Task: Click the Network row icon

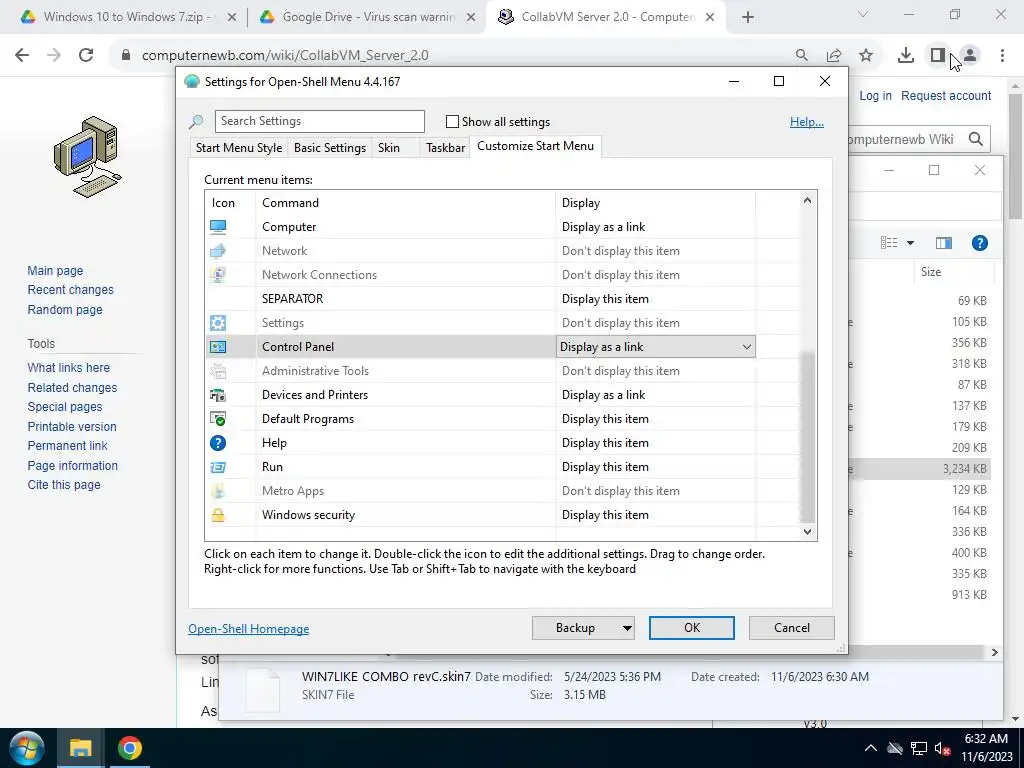Action: 217,251
